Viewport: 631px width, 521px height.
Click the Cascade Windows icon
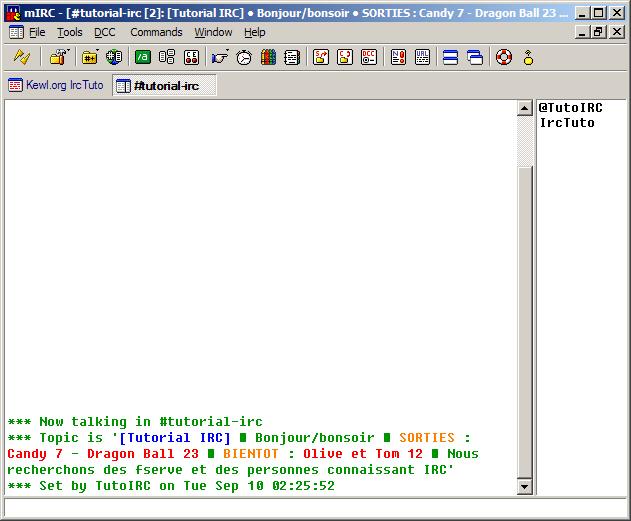[x=475, y=57]
